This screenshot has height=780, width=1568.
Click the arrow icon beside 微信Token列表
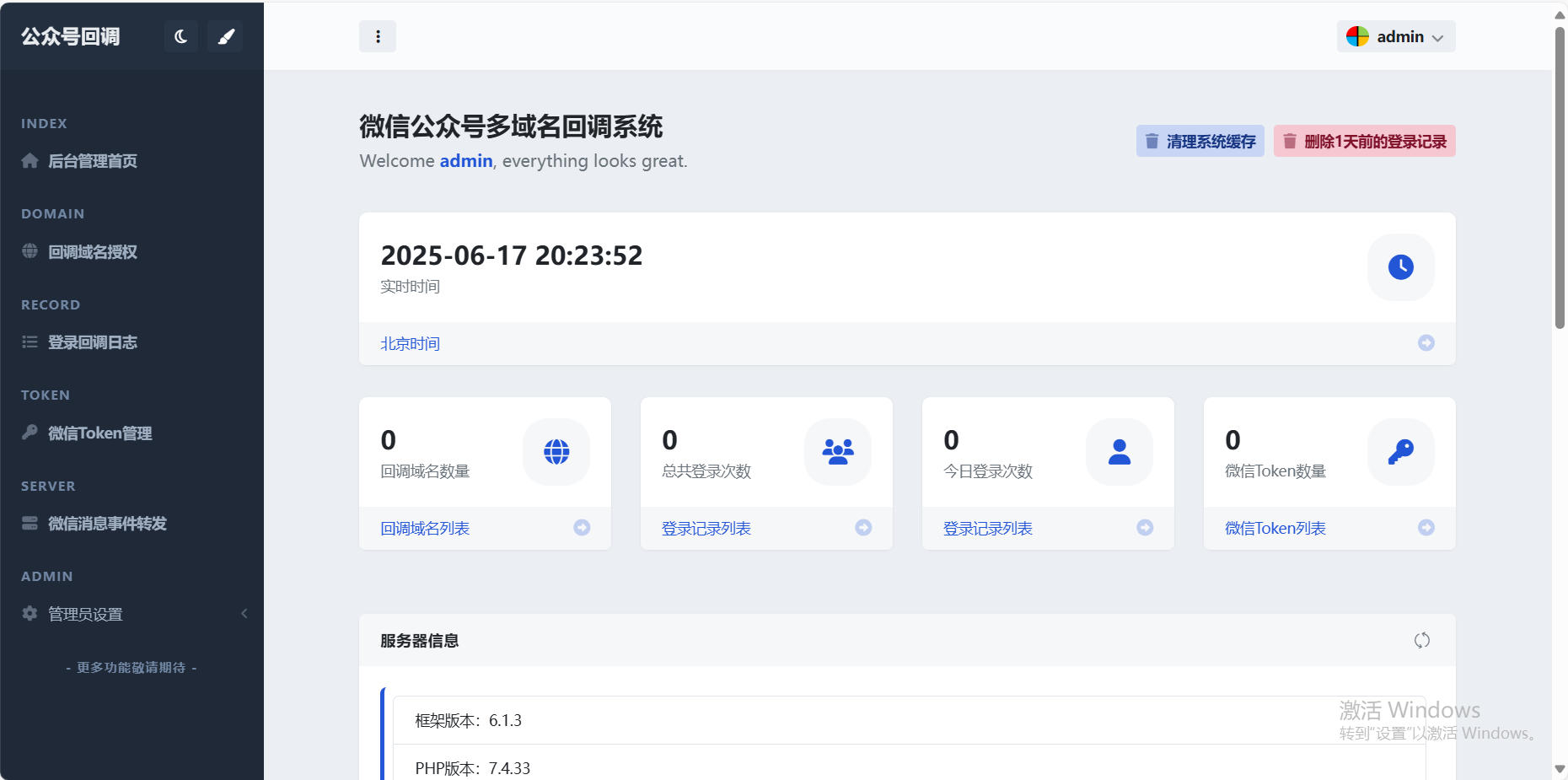[1426, 527]
